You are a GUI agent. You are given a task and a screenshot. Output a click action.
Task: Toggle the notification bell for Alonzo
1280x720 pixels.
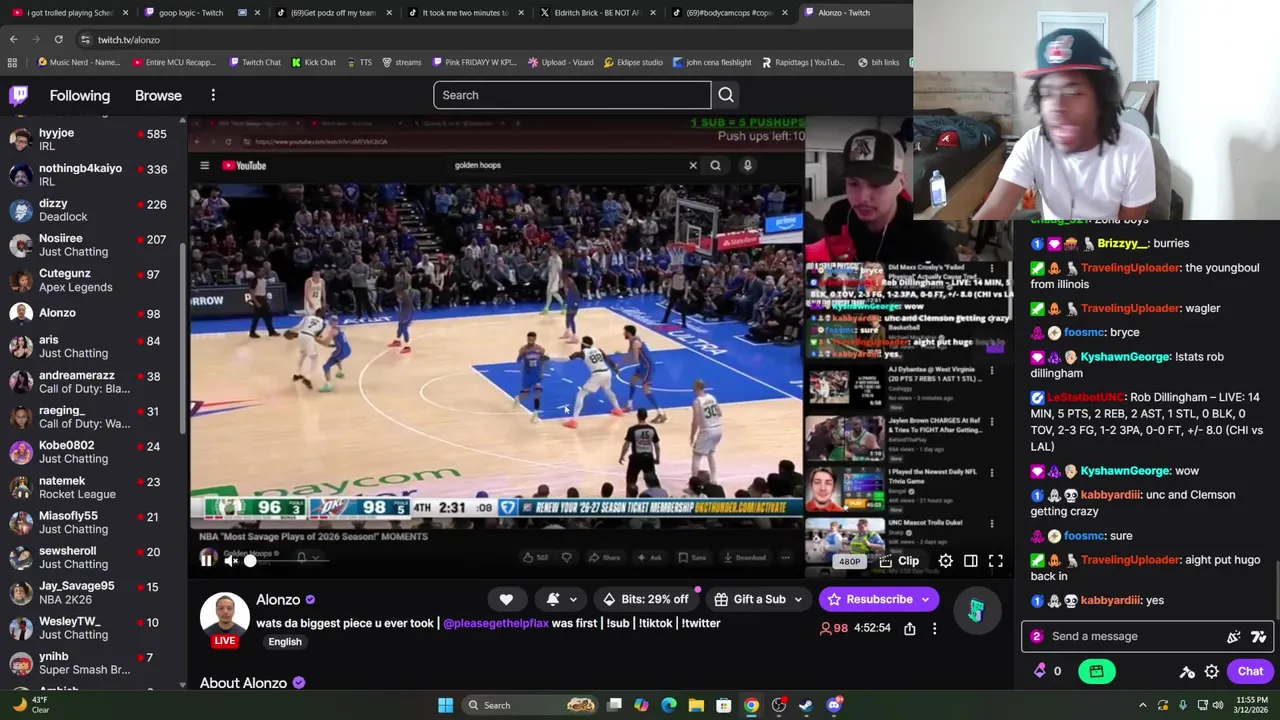(553, 599)
